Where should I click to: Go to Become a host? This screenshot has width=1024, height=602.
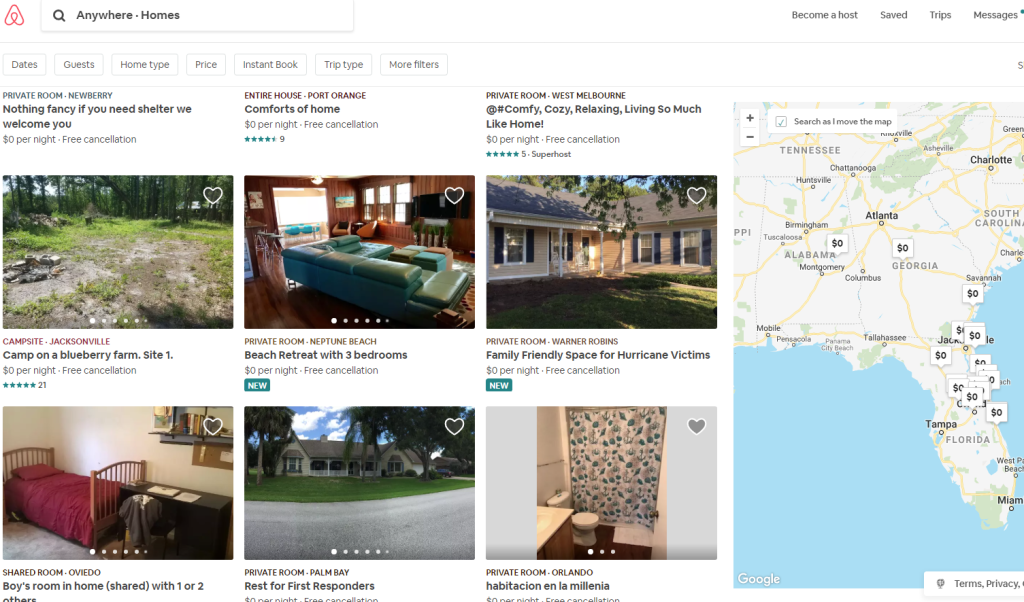(824, 15)
